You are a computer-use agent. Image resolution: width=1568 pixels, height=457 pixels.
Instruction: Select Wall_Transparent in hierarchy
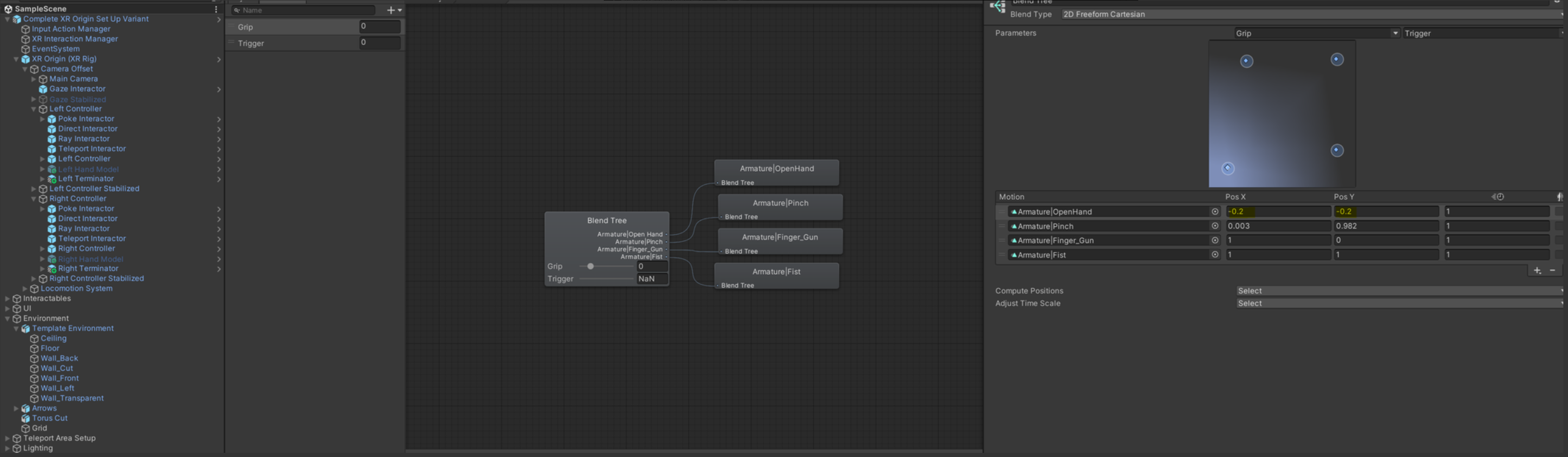point(72,399)
